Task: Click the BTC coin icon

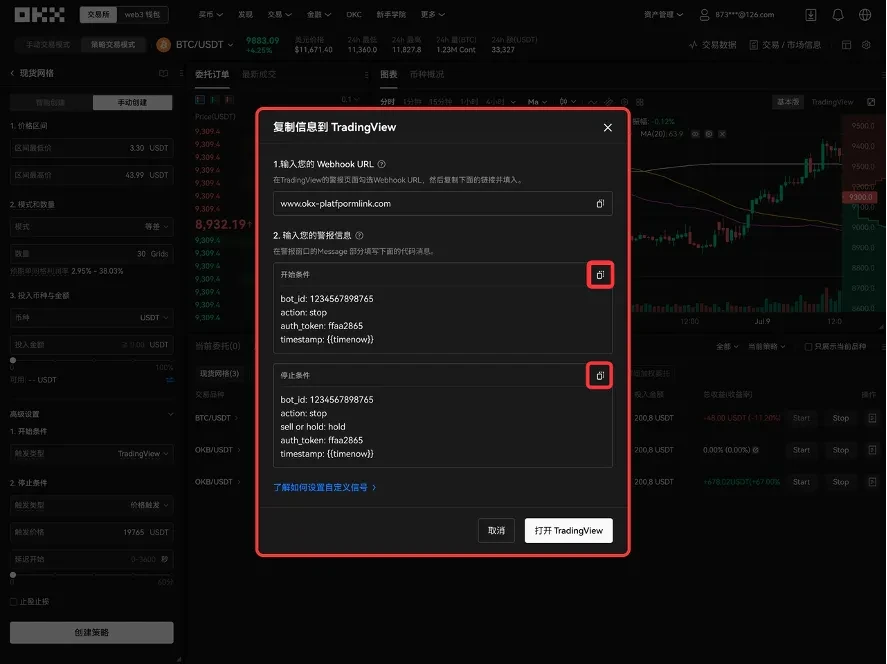Action: (163, 45)
